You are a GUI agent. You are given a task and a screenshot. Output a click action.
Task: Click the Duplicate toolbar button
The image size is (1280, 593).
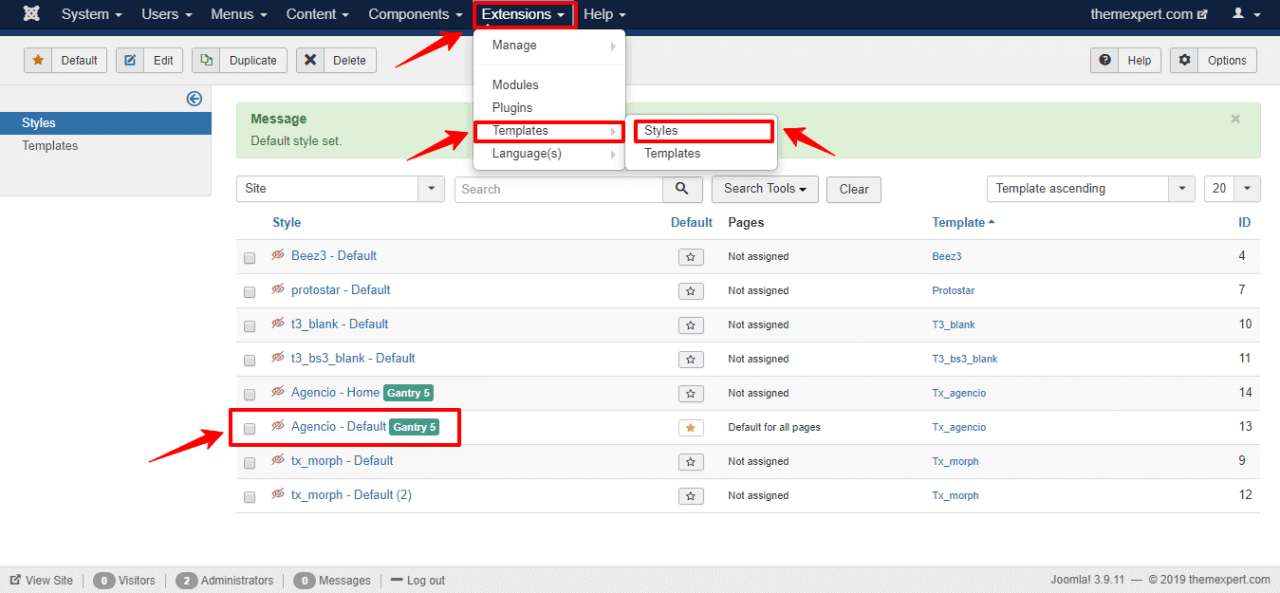(240, 60)
